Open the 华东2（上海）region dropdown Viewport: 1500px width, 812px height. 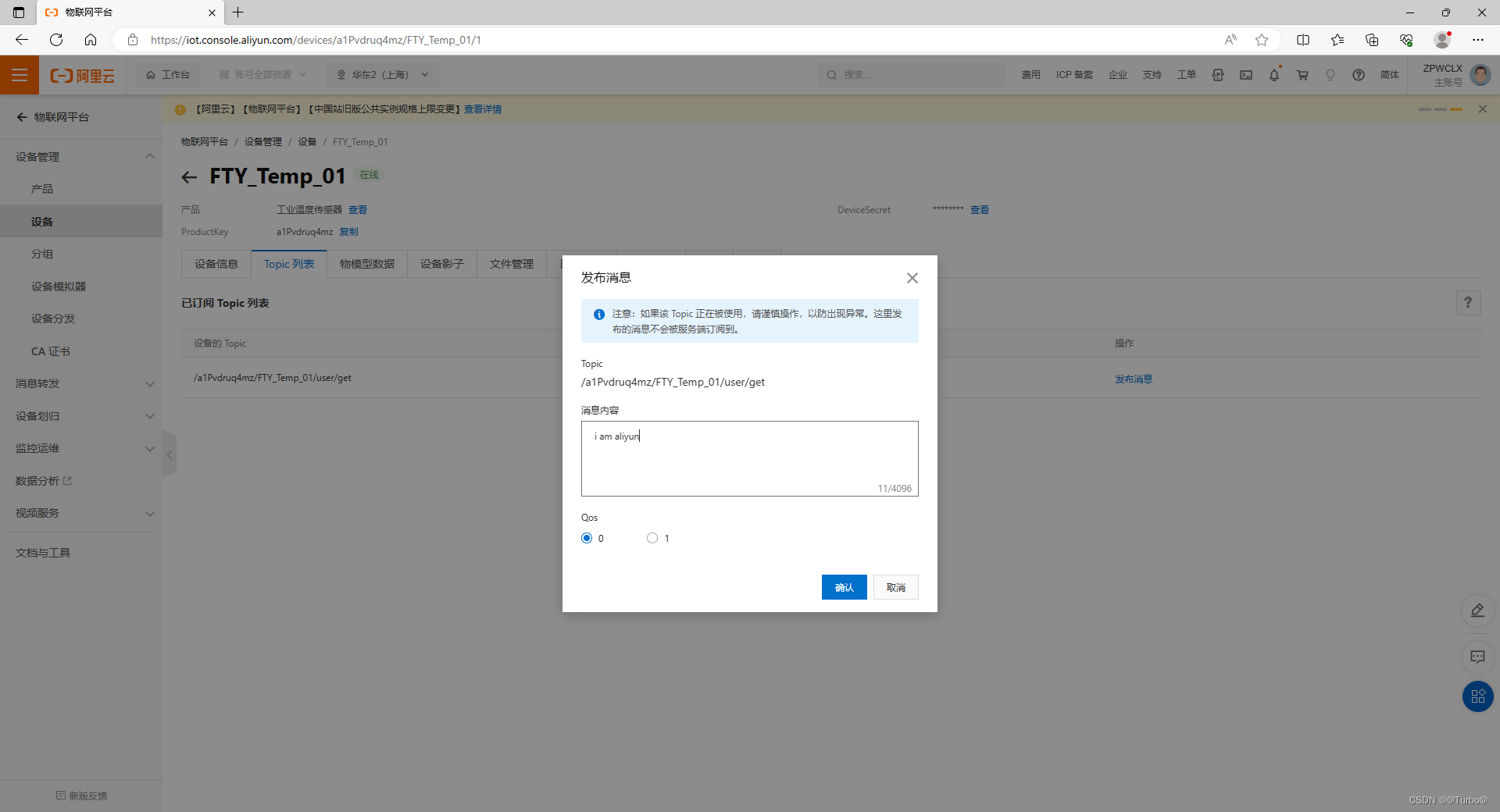pyautogui.click(x=382, y=74)
